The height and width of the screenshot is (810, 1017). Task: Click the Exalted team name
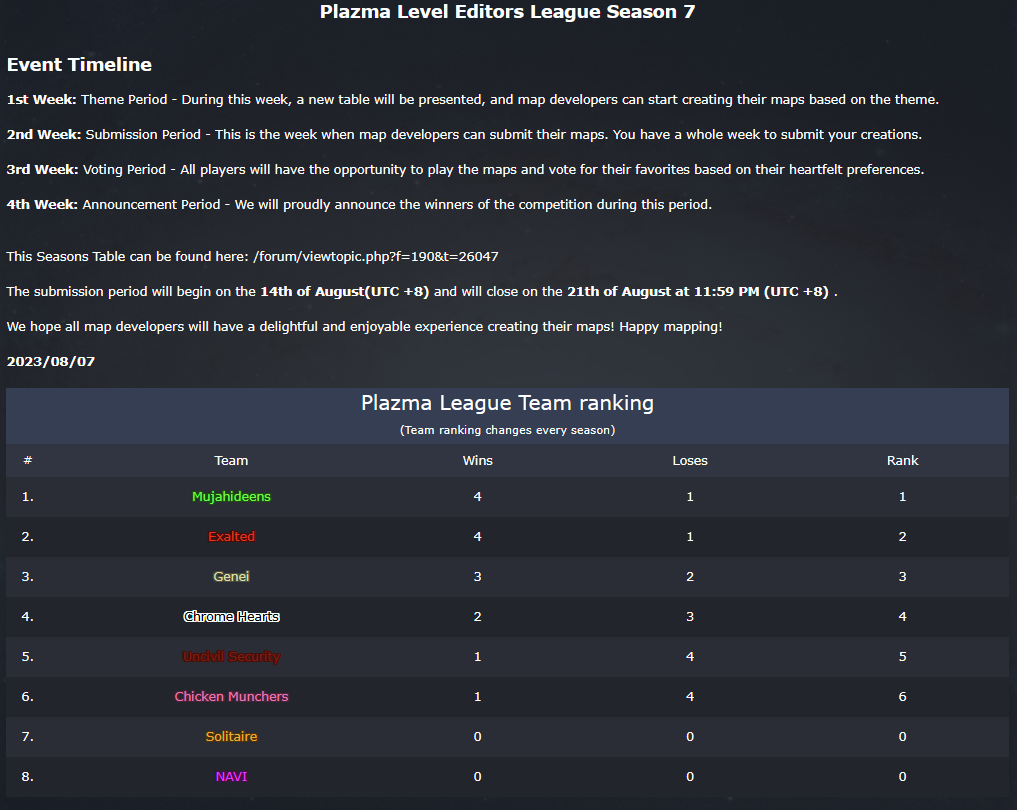231,537
